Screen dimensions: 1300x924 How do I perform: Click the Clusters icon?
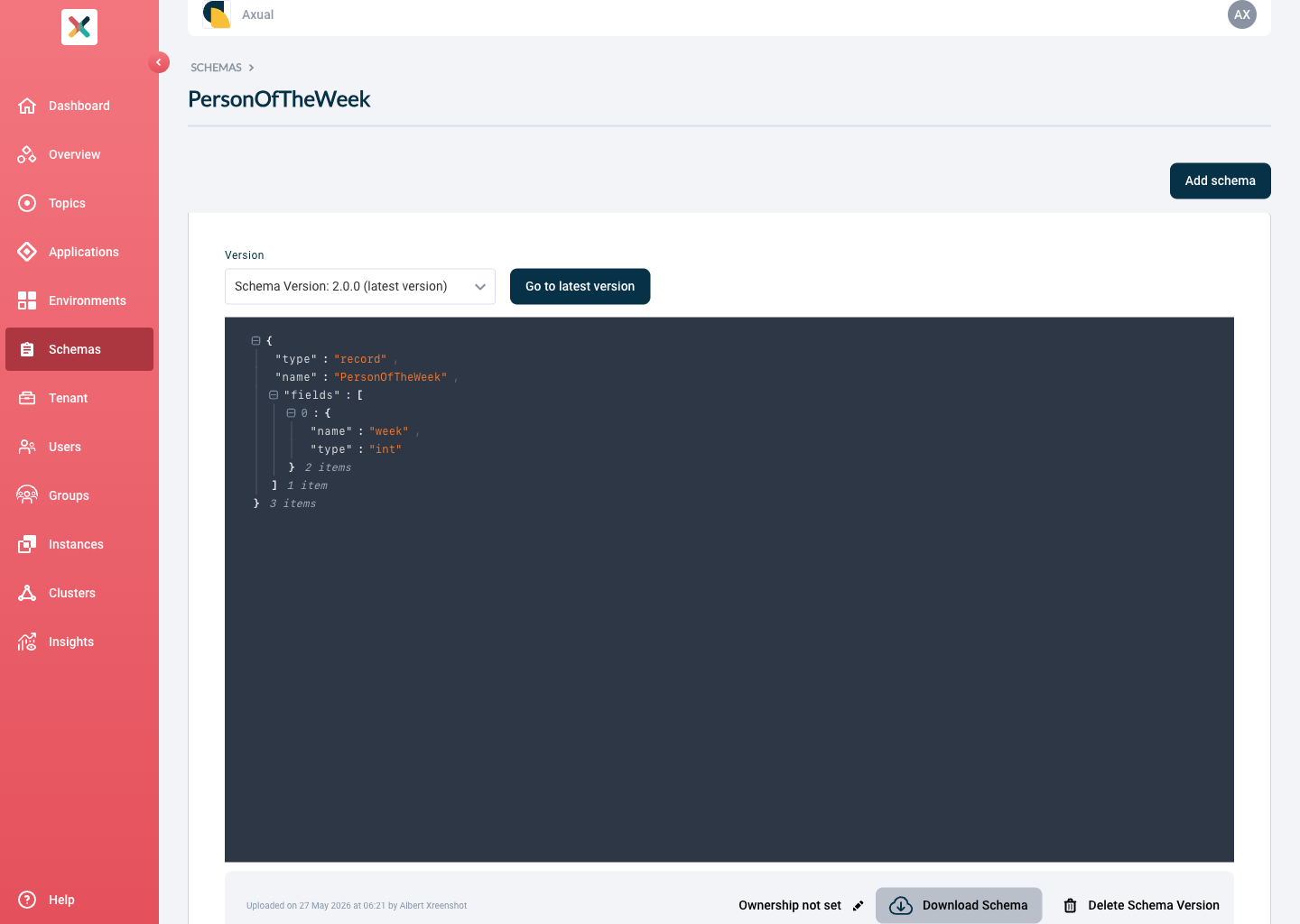27,593
